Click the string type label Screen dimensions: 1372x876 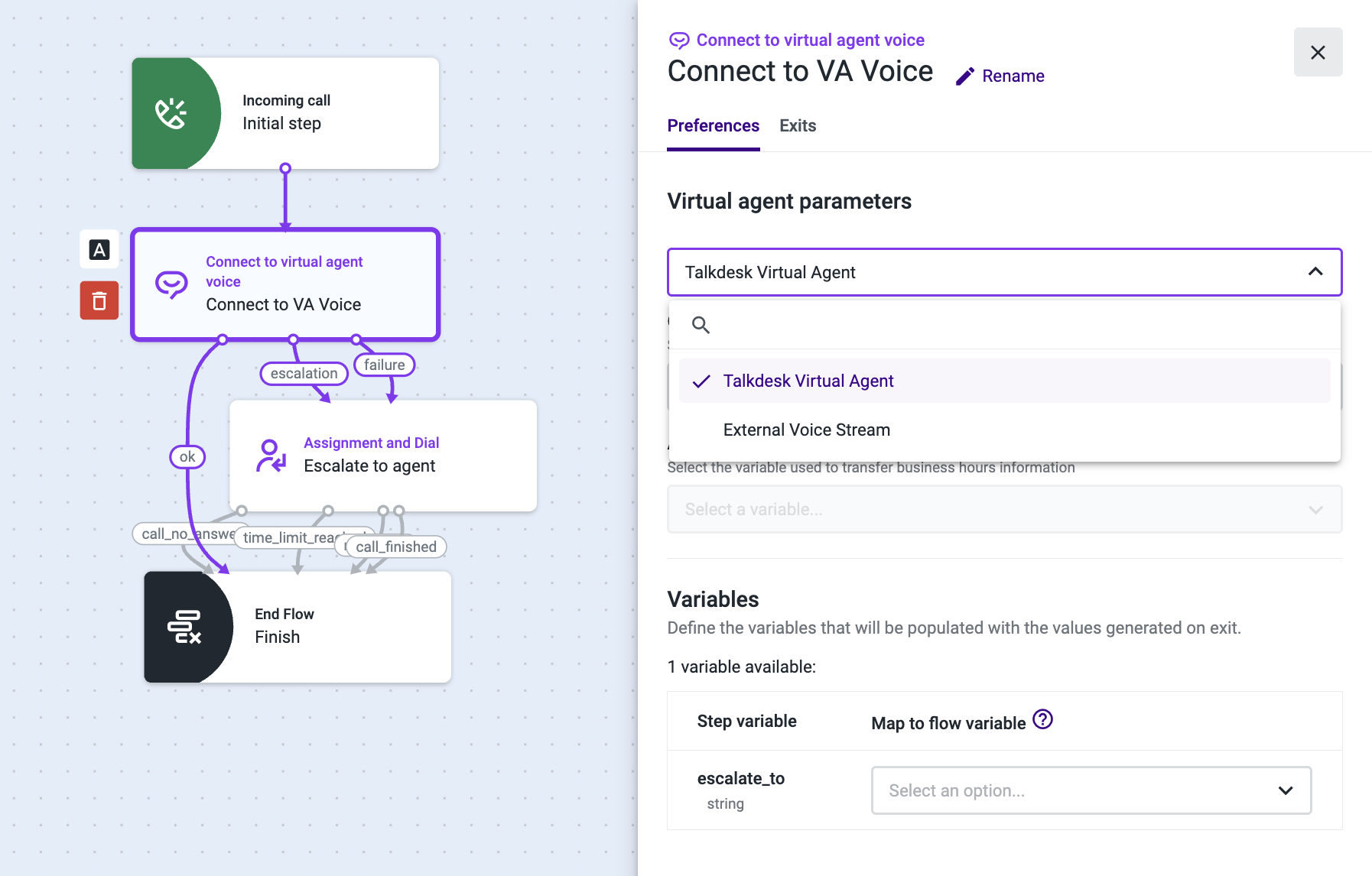[725, 803]
